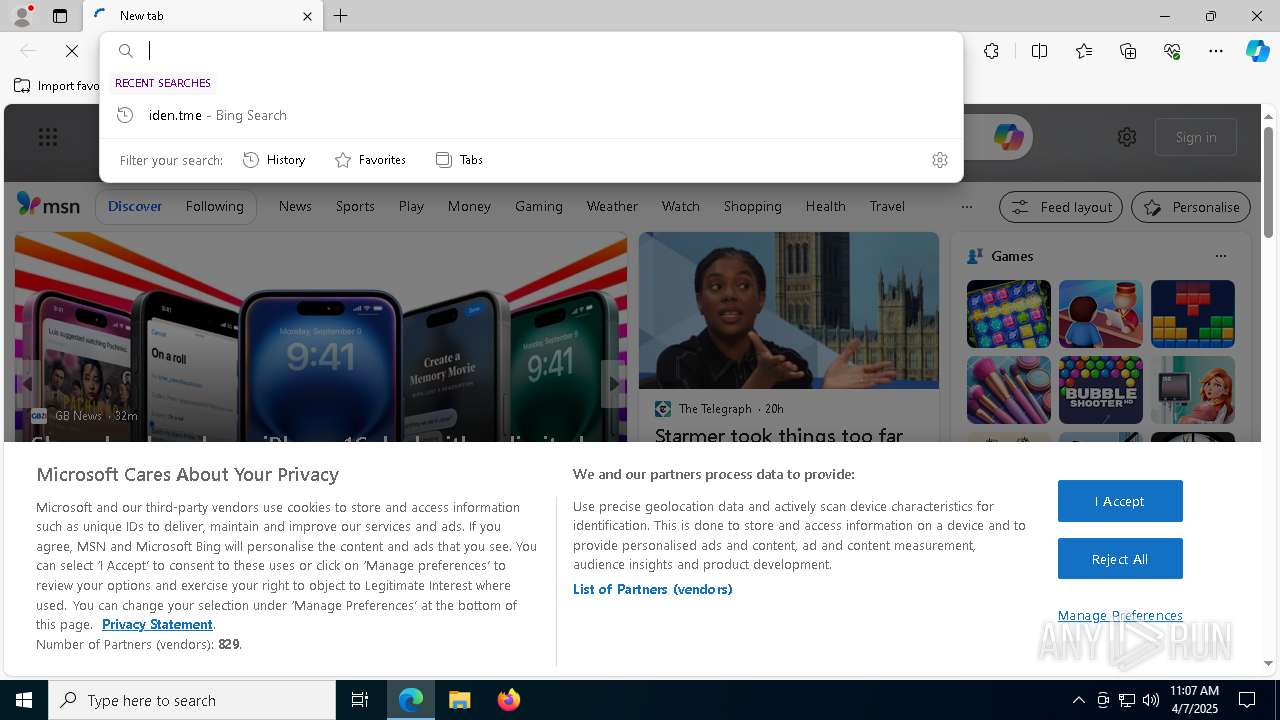Viewport: 1280px width, 720px height.
Task: Open the jewel match game thumbnail
Action: pyautogui.click(x=1009, y=314)
